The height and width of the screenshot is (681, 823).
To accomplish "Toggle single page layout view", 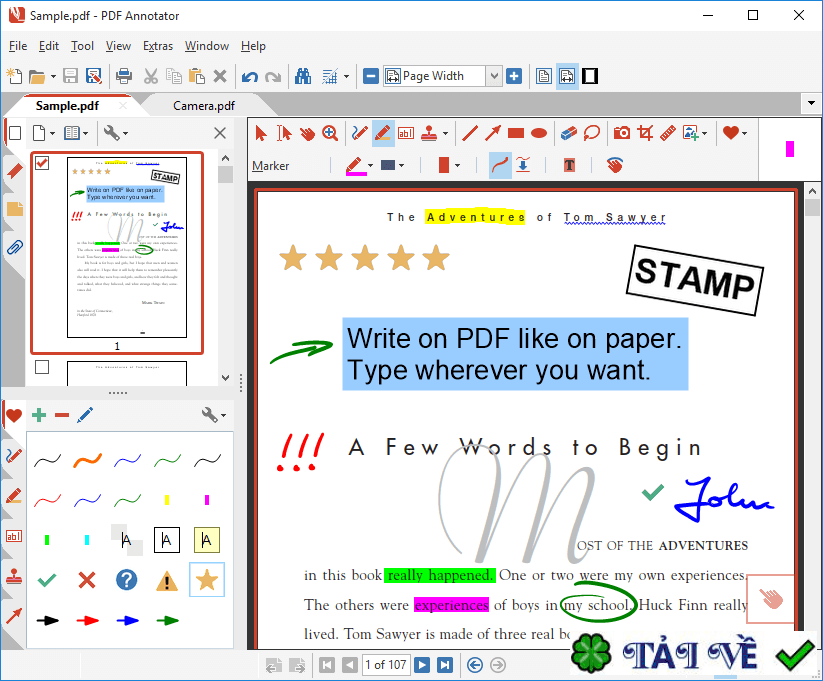I will pyautogui.click(x=544, y=77).
